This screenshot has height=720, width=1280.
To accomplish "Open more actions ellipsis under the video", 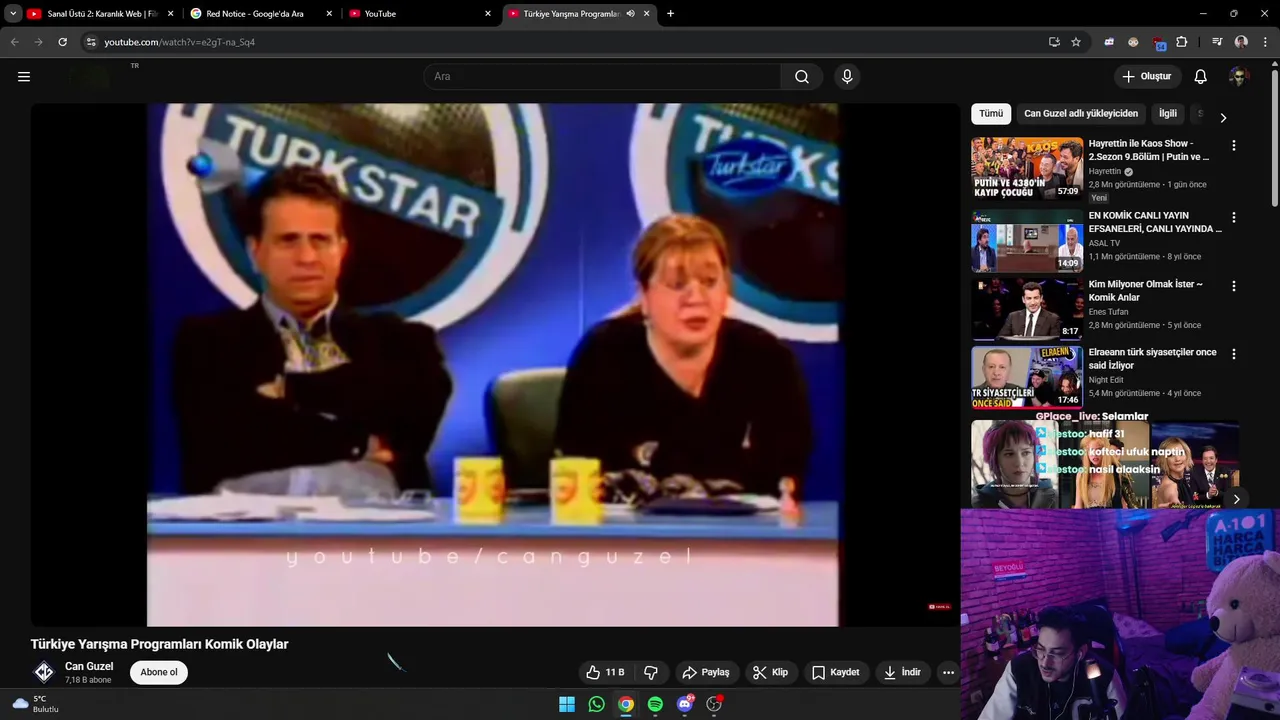I will (948, 672).
